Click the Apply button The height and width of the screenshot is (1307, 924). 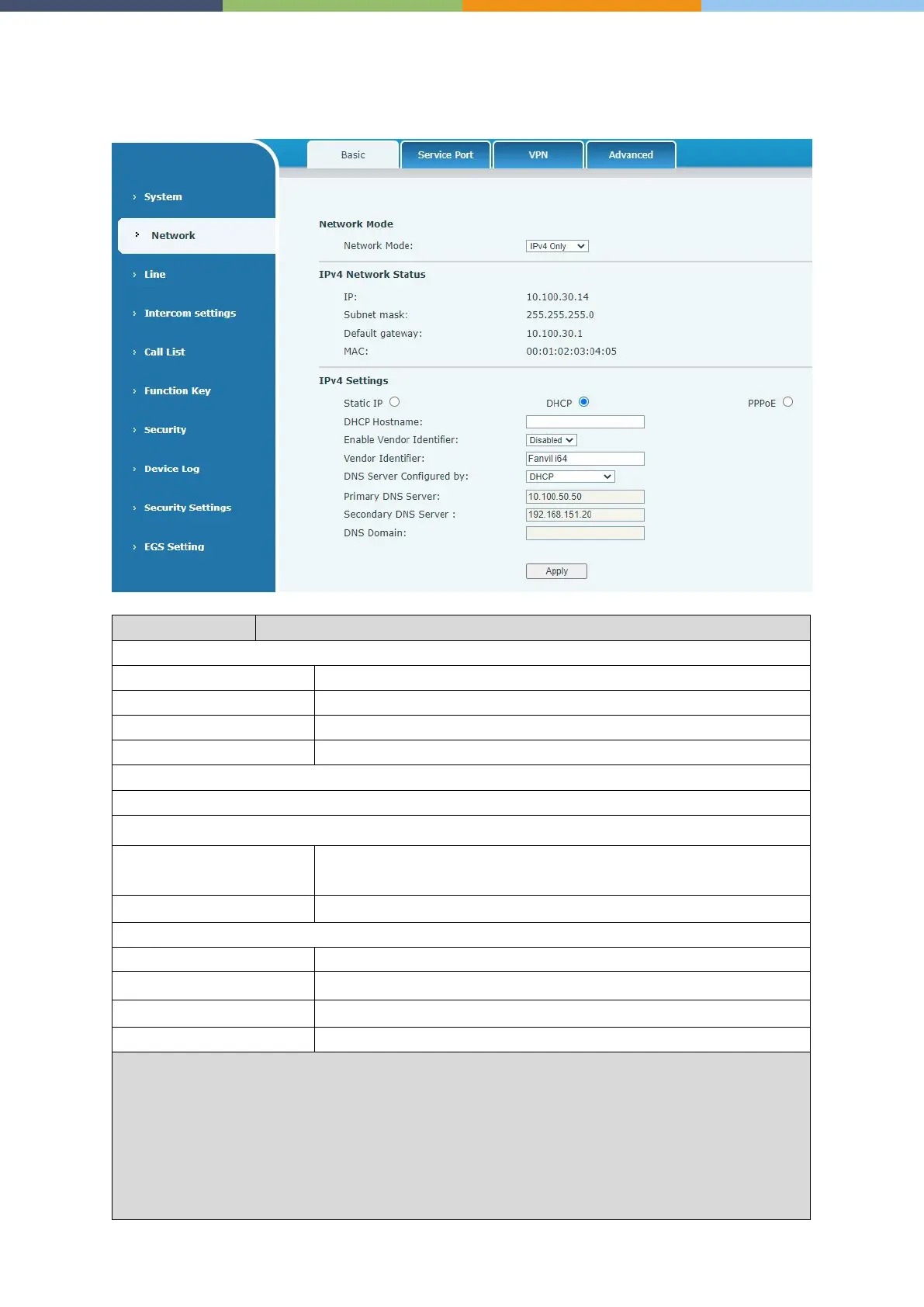[x=556, y=571]
